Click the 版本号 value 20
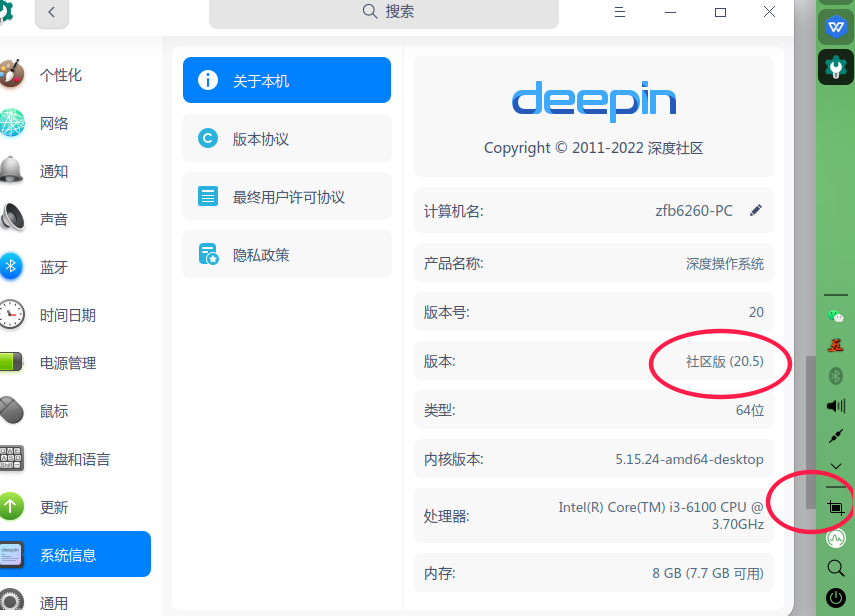The image size is (855, 616). [756, 312]
